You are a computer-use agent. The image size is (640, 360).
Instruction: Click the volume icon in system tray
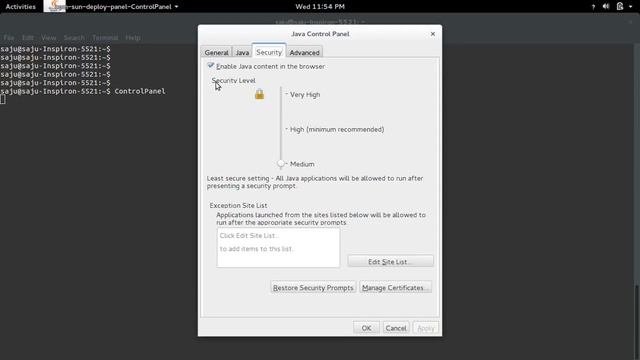click(x=606, y=7)
